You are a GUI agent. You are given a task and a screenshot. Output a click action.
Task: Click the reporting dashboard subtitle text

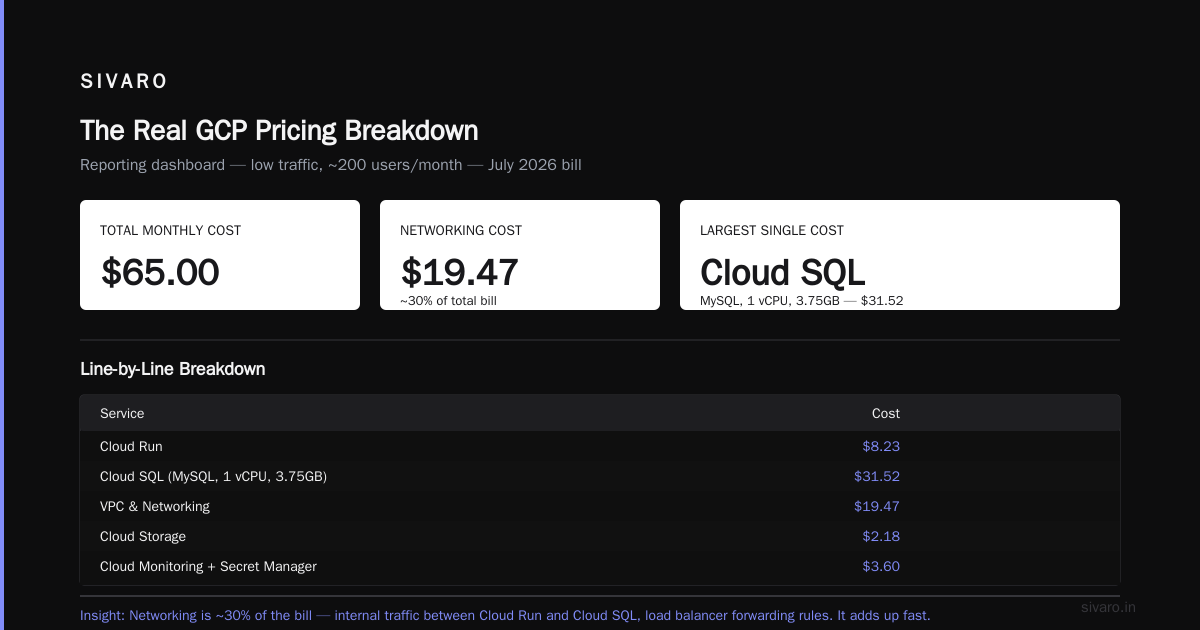click(x=331, y=165)
